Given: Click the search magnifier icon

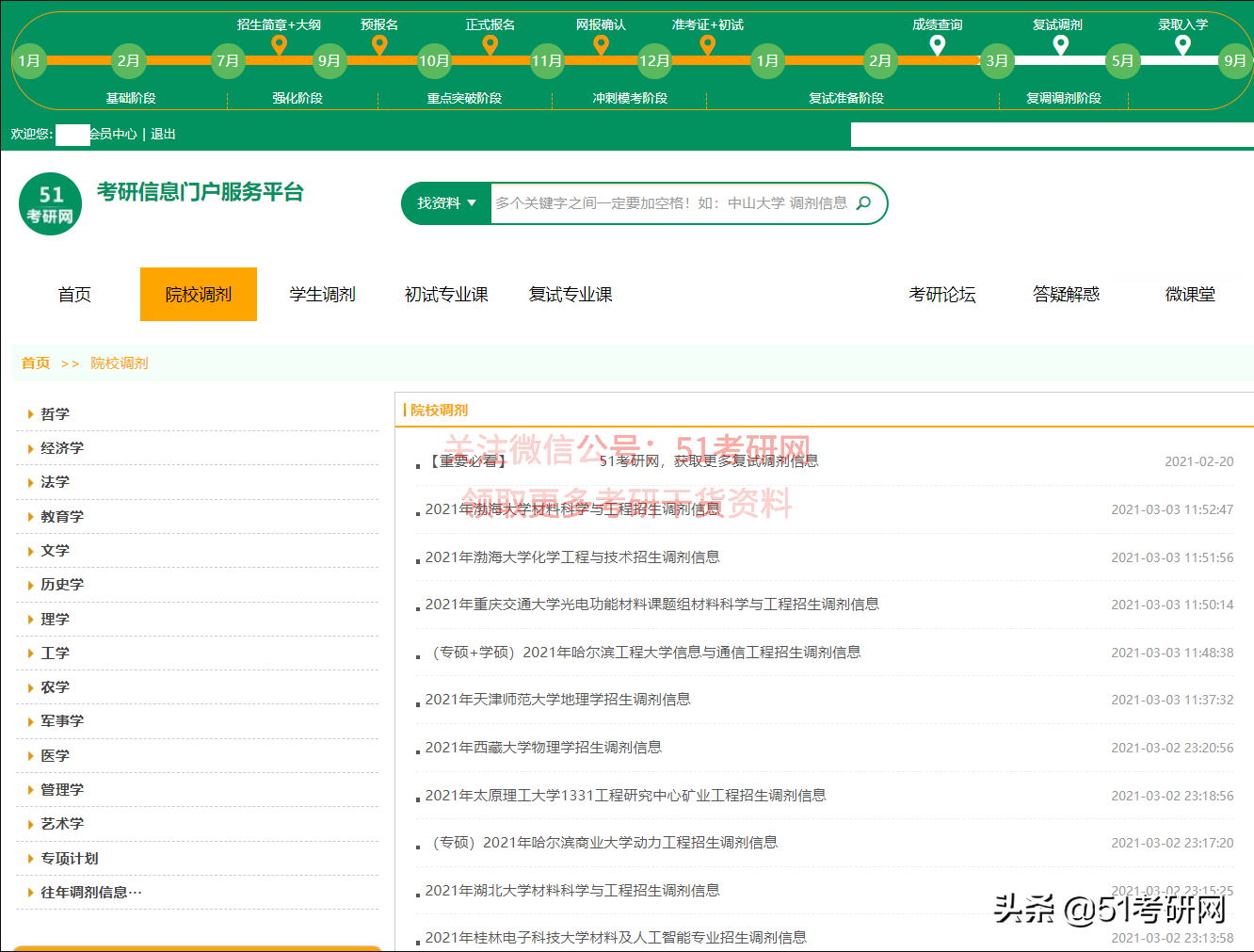Looking at the screenshot, I should (863, 202).
